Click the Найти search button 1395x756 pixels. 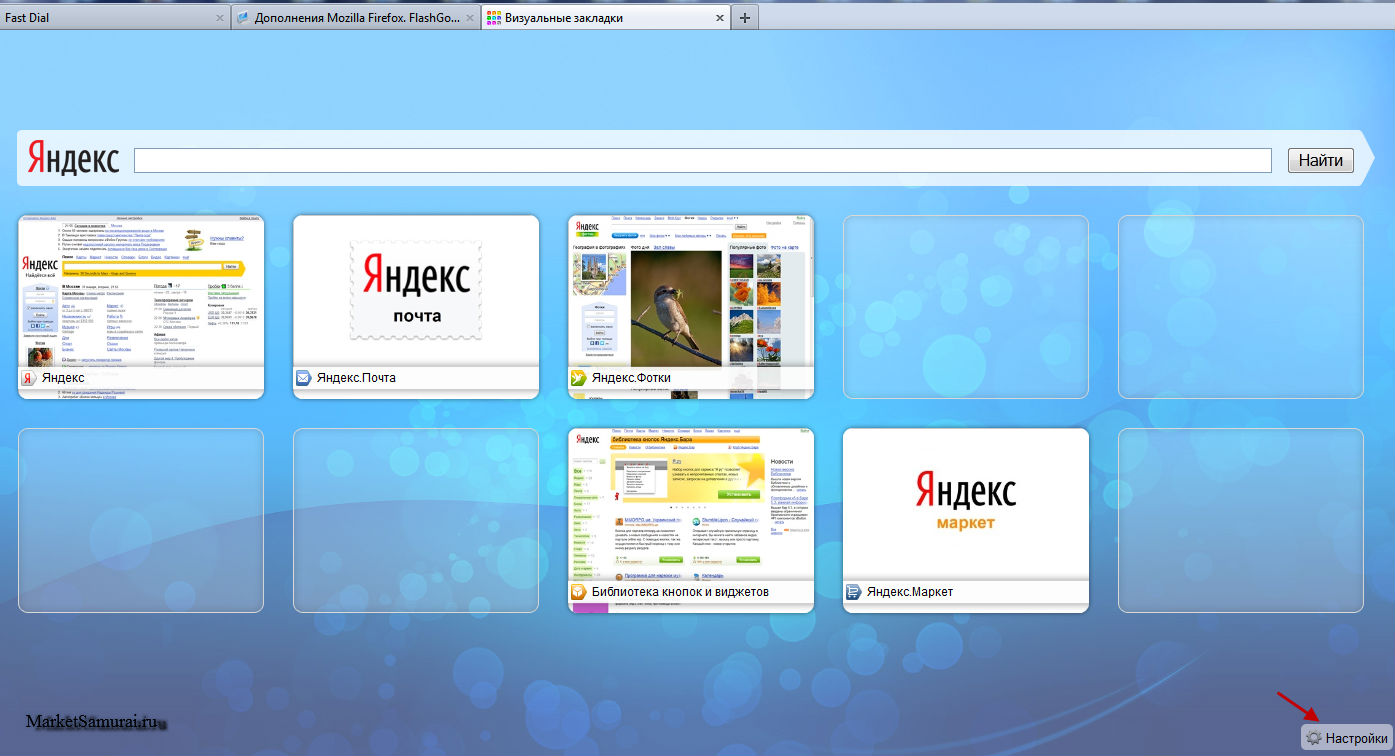(1320, 160)
